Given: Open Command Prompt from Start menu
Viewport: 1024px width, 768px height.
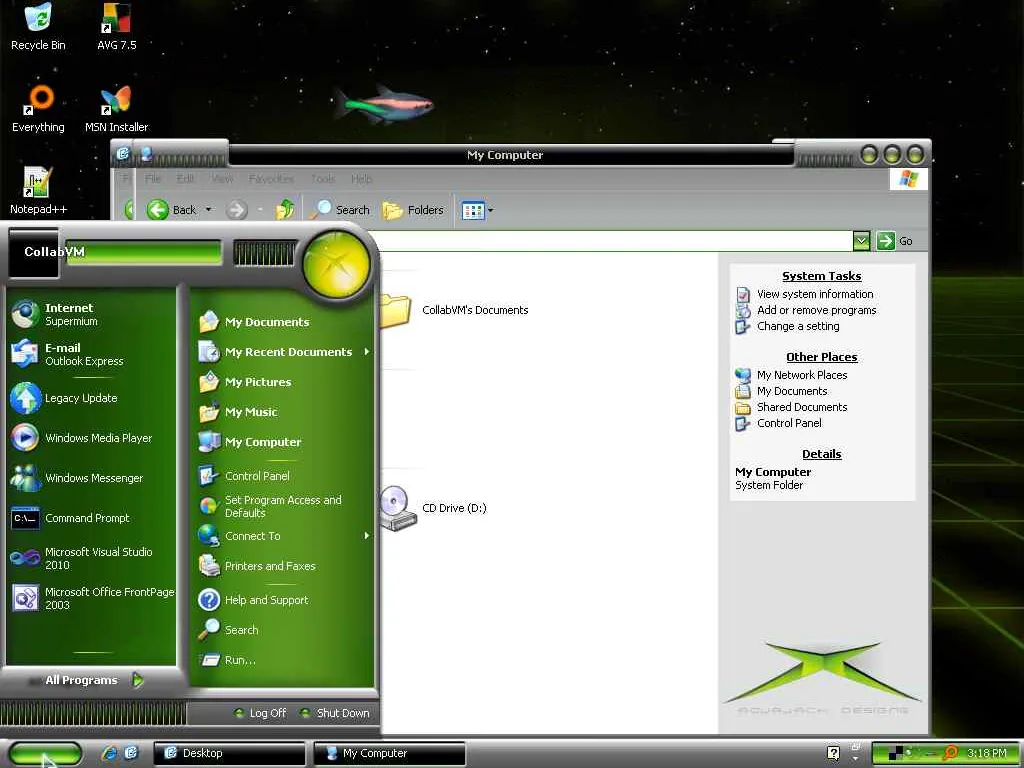Looking at the screenshot, I should (x=90, y=518).
